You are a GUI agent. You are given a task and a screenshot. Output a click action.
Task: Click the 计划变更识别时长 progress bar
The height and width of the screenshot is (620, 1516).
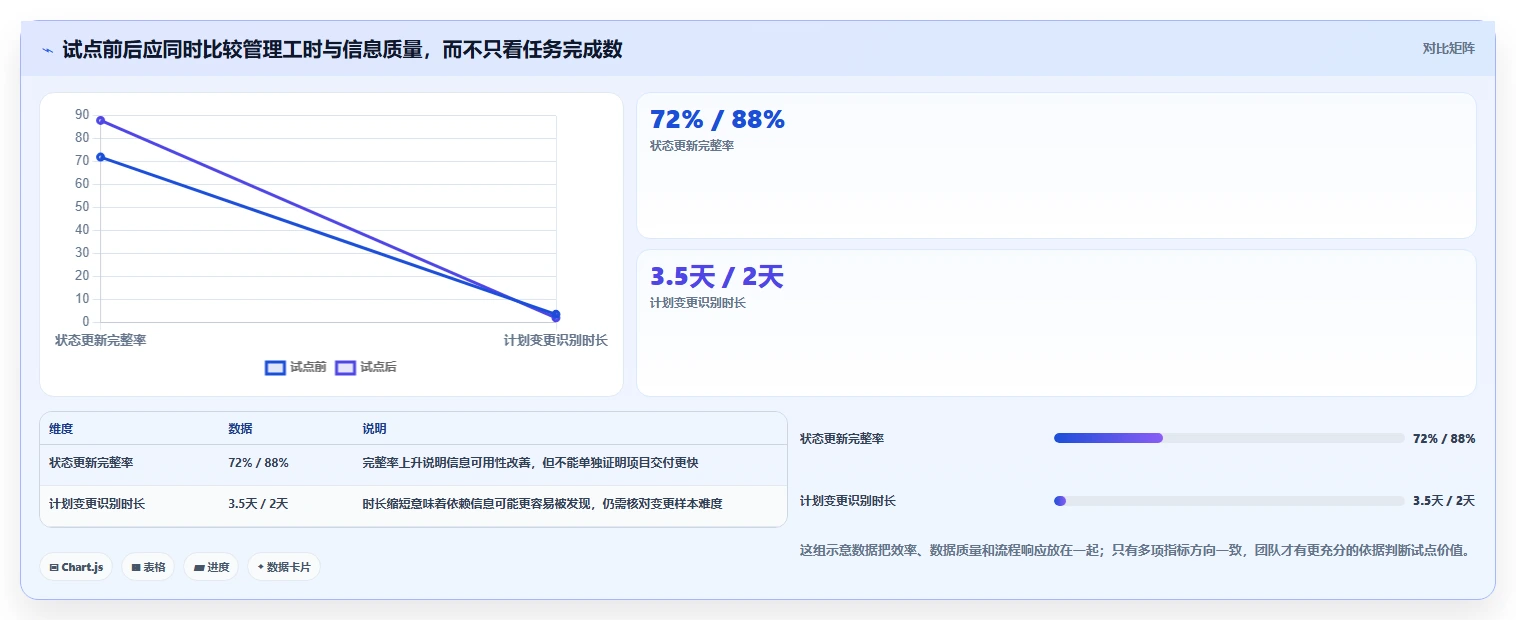point(1229,501)
